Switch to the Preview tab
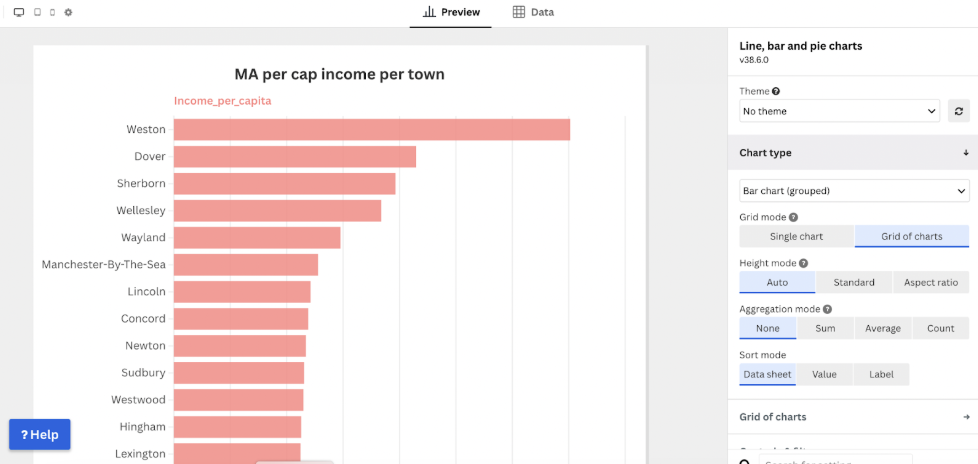Screen dimensions: 978x464 pos(451,13)
